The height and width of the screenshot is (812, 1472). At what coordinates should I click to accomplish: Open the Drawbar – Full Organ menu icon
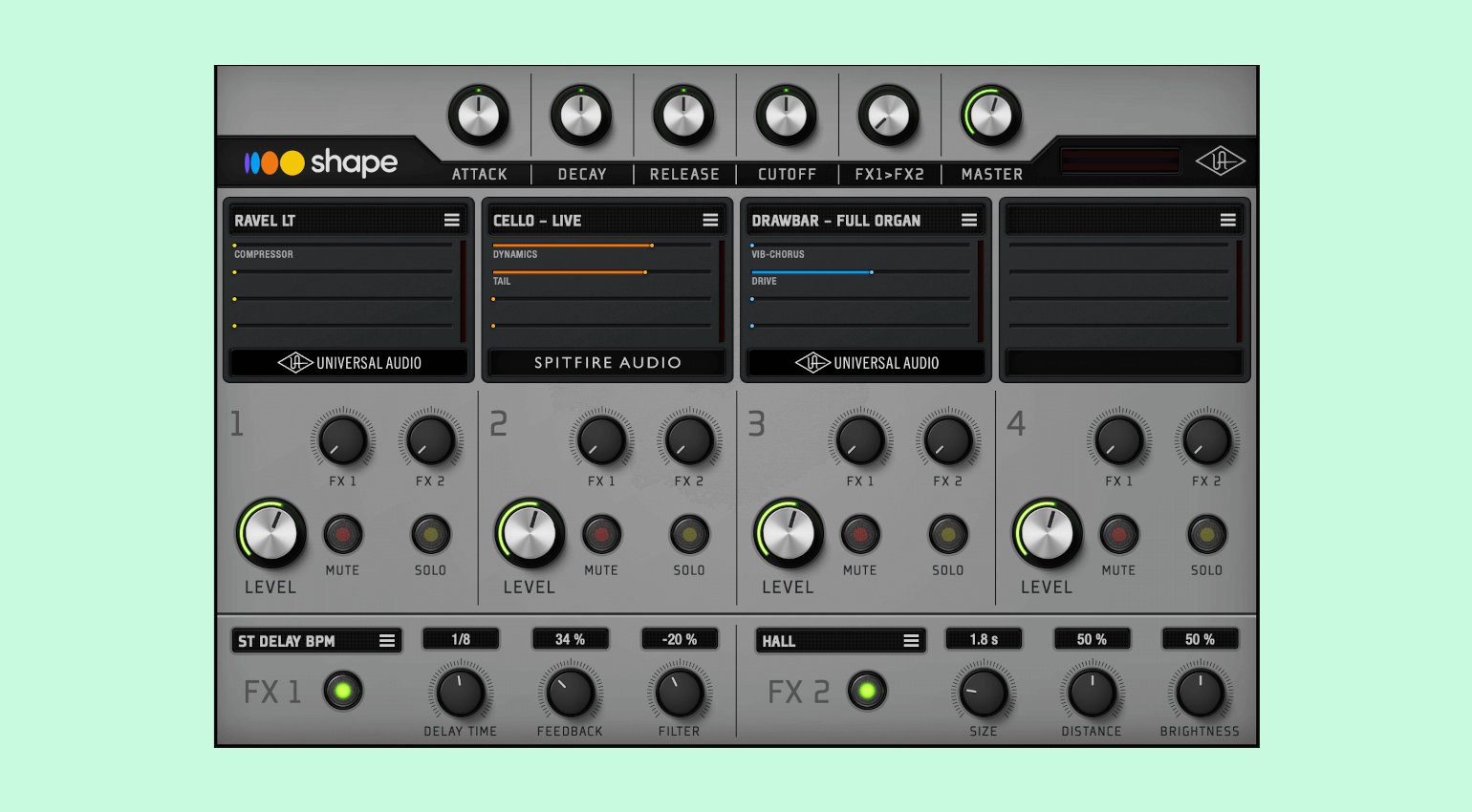[969, 221]
